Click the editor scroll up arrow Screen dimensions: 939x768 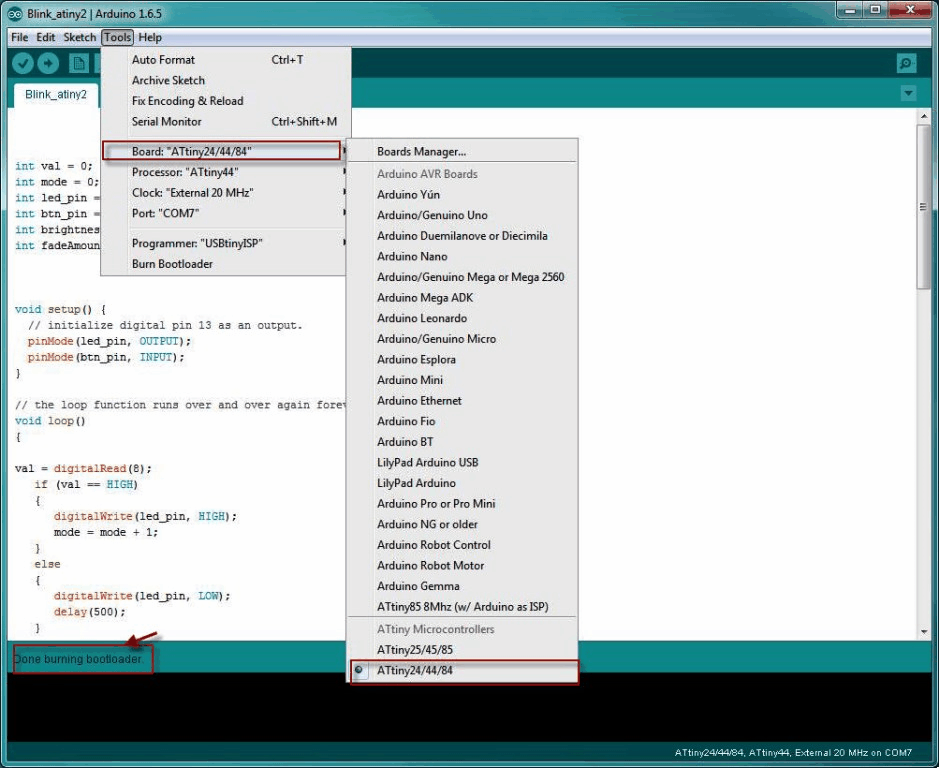point(923,116)
